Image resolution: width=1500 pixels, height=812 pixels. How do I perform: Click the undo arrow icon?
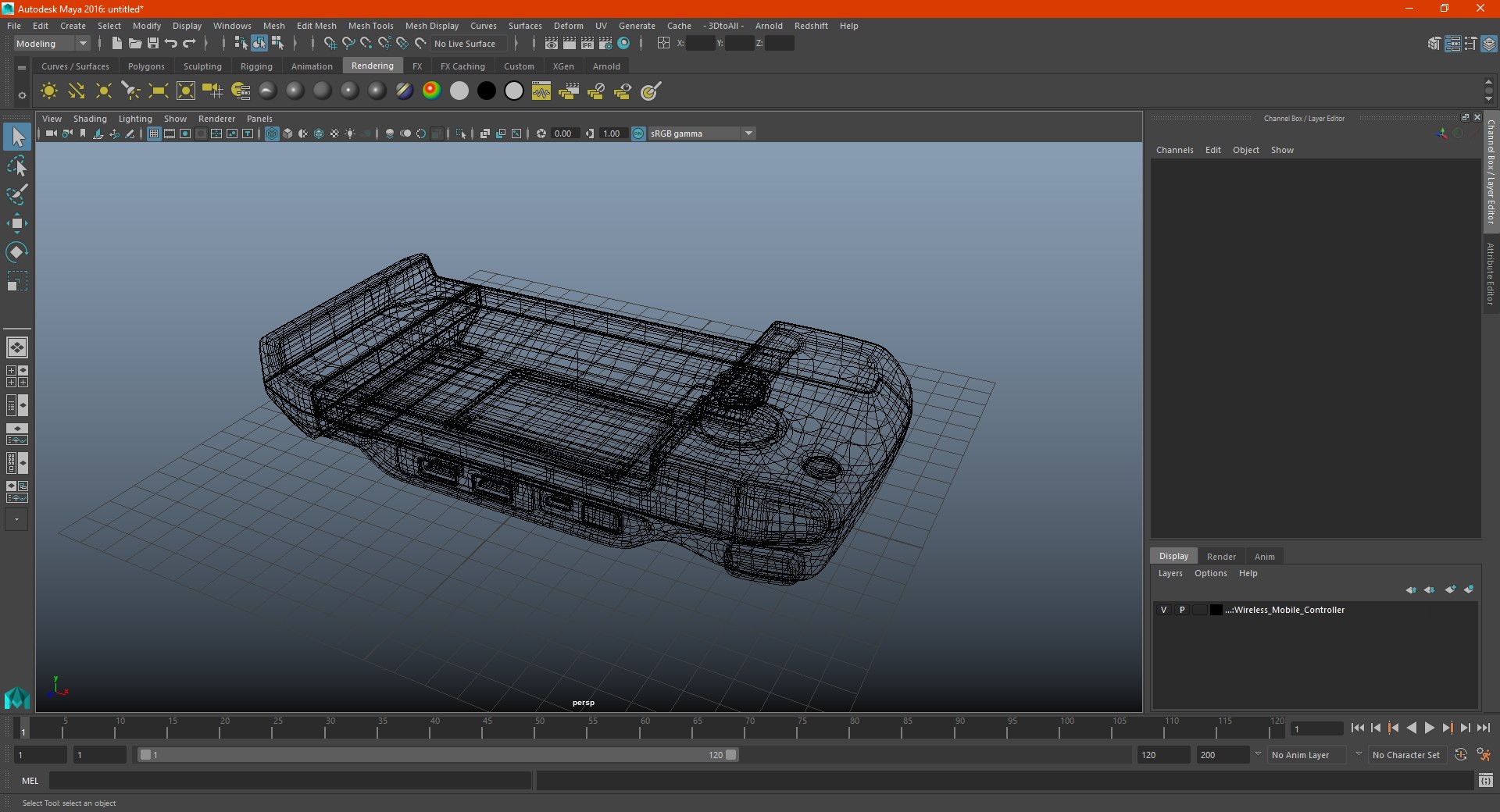pos(171,43)
